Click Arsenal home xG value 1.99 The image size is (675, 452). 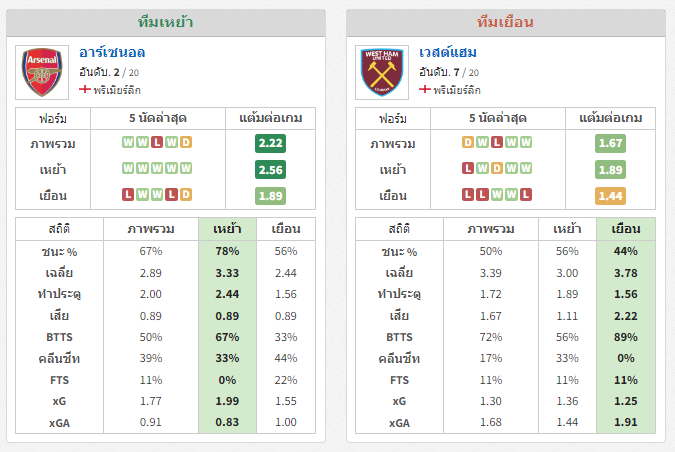(227, 401)
